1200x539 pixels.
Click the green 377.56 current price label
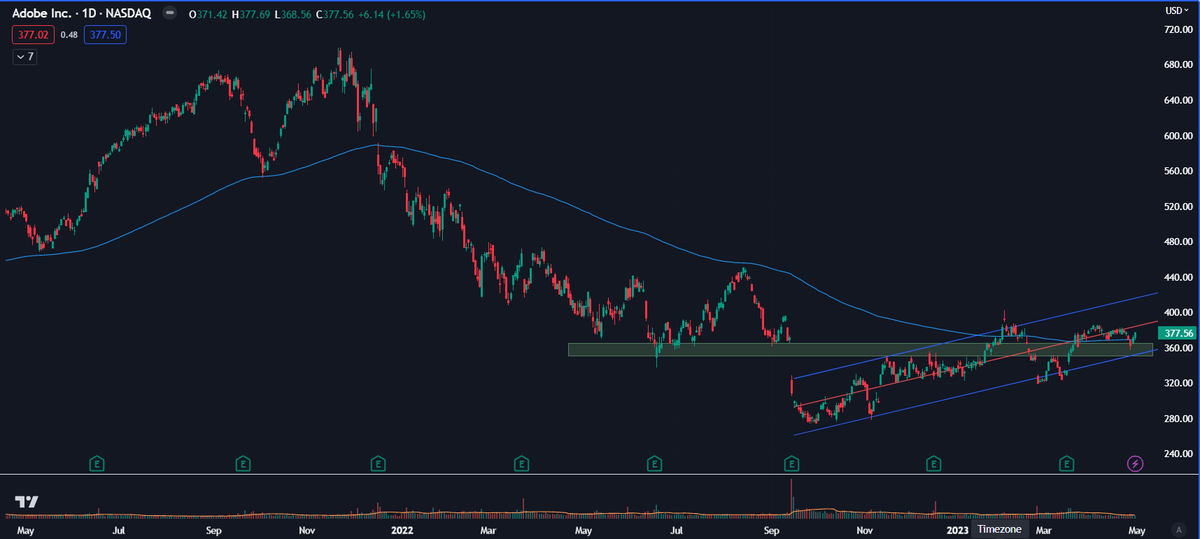[1176, 333]
